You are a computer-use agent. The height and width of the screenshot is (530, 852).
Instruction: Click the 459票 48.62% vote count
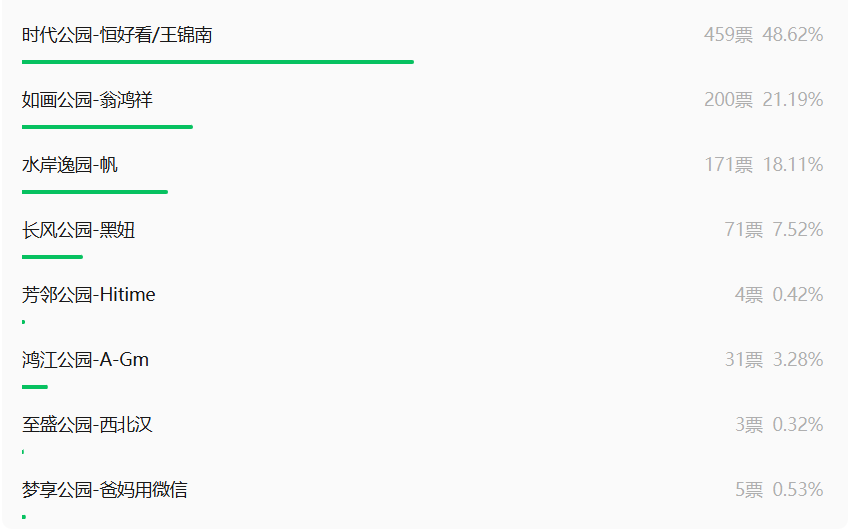tap(763, 35)
